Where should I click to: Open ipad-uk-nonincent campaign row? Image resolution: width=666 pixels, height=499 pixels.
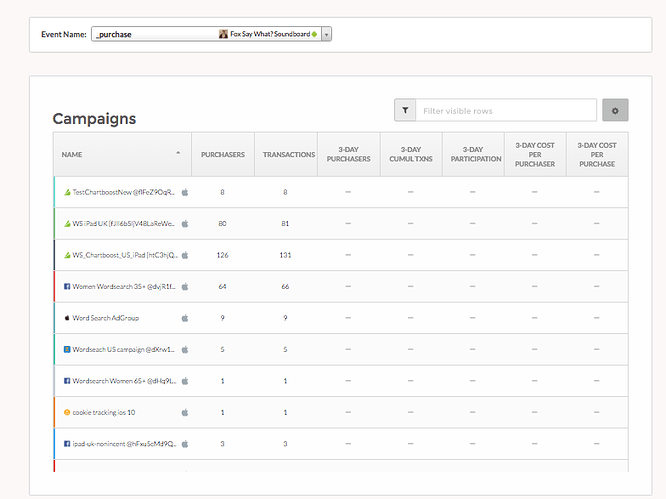click(341, 443)
